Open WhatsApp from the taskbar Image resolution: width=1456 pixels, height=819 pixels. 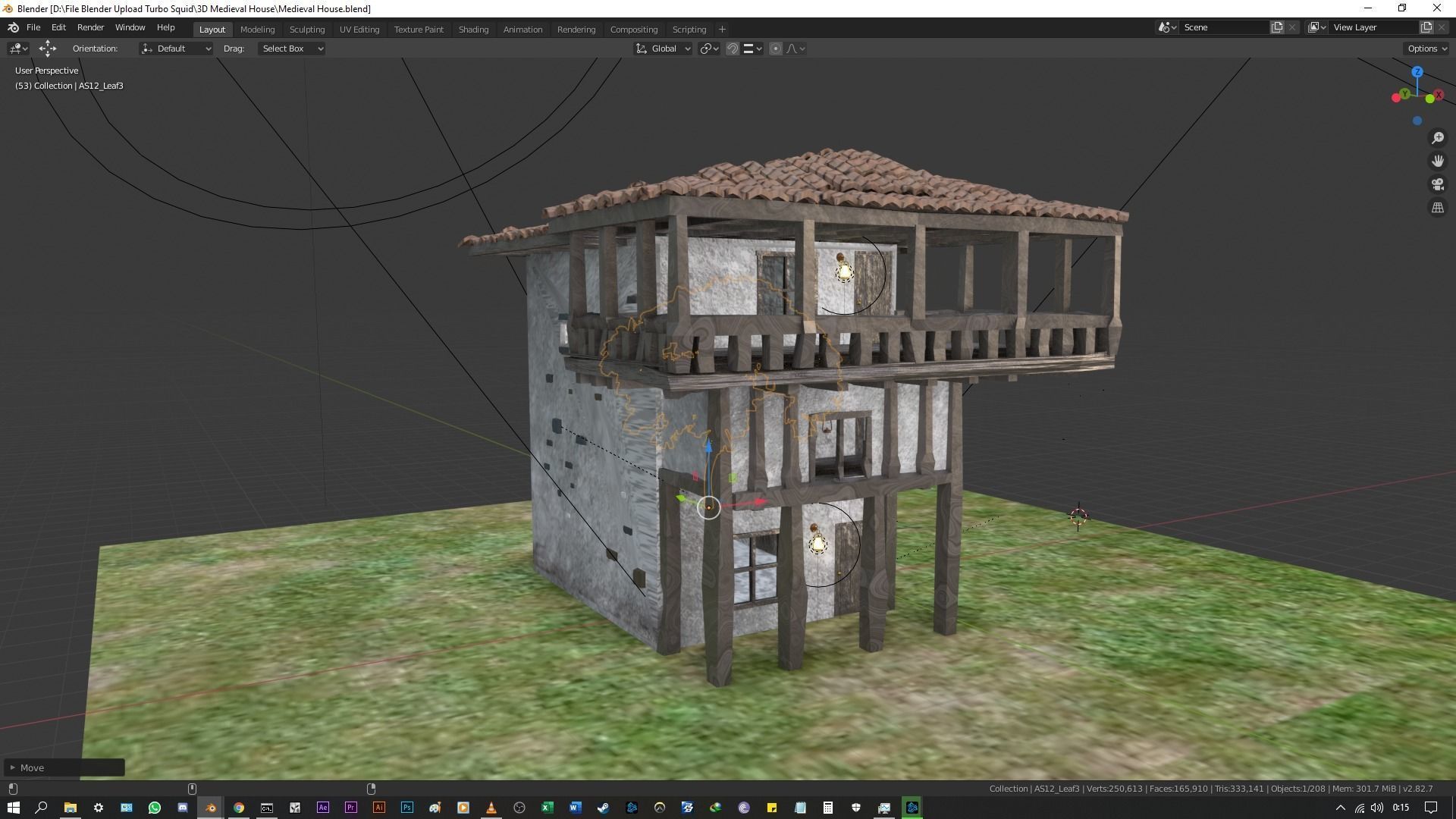pyautogui.click(x=155, y=808)
